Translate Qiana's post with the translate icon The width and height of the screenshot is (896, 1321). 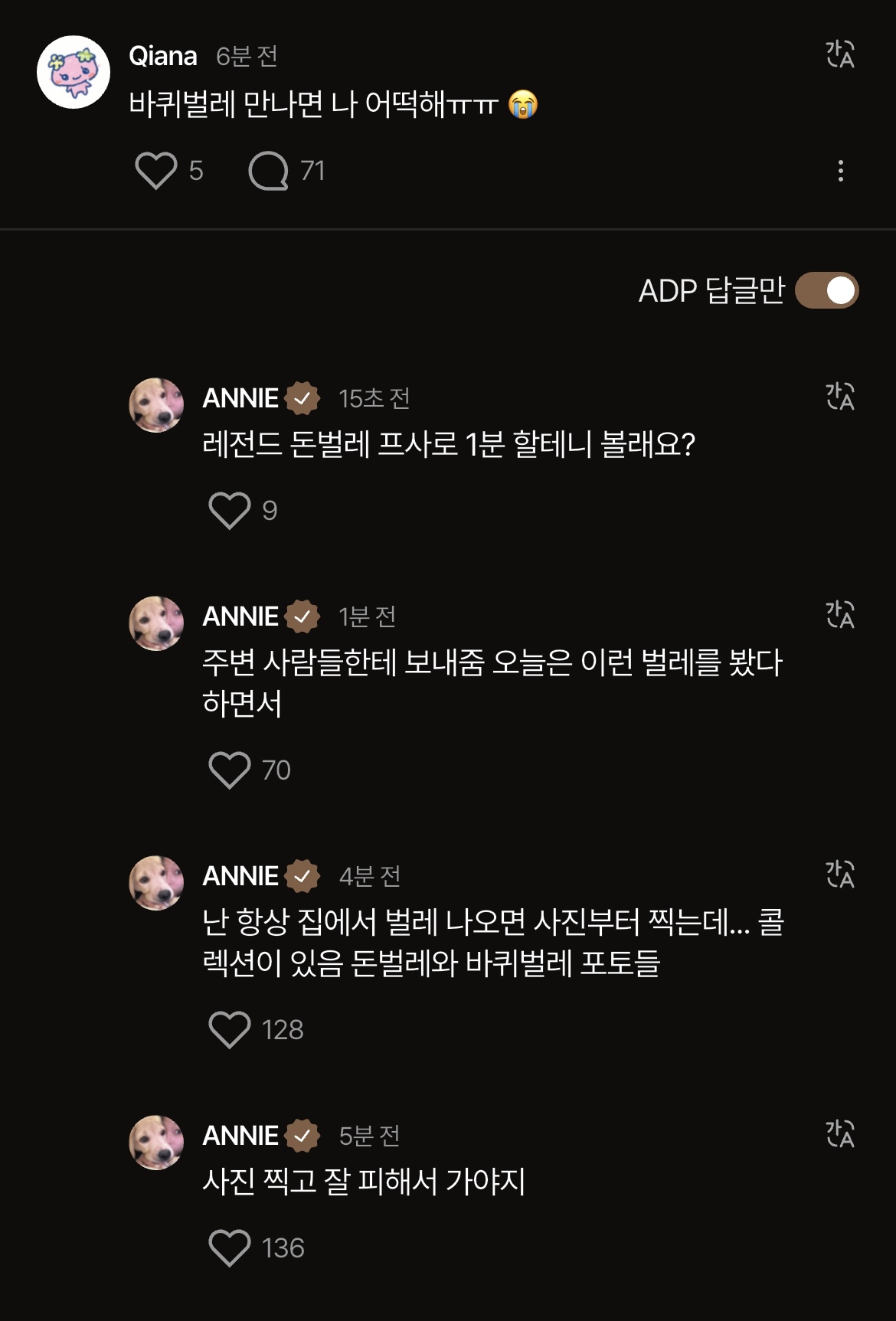point(840,54)
